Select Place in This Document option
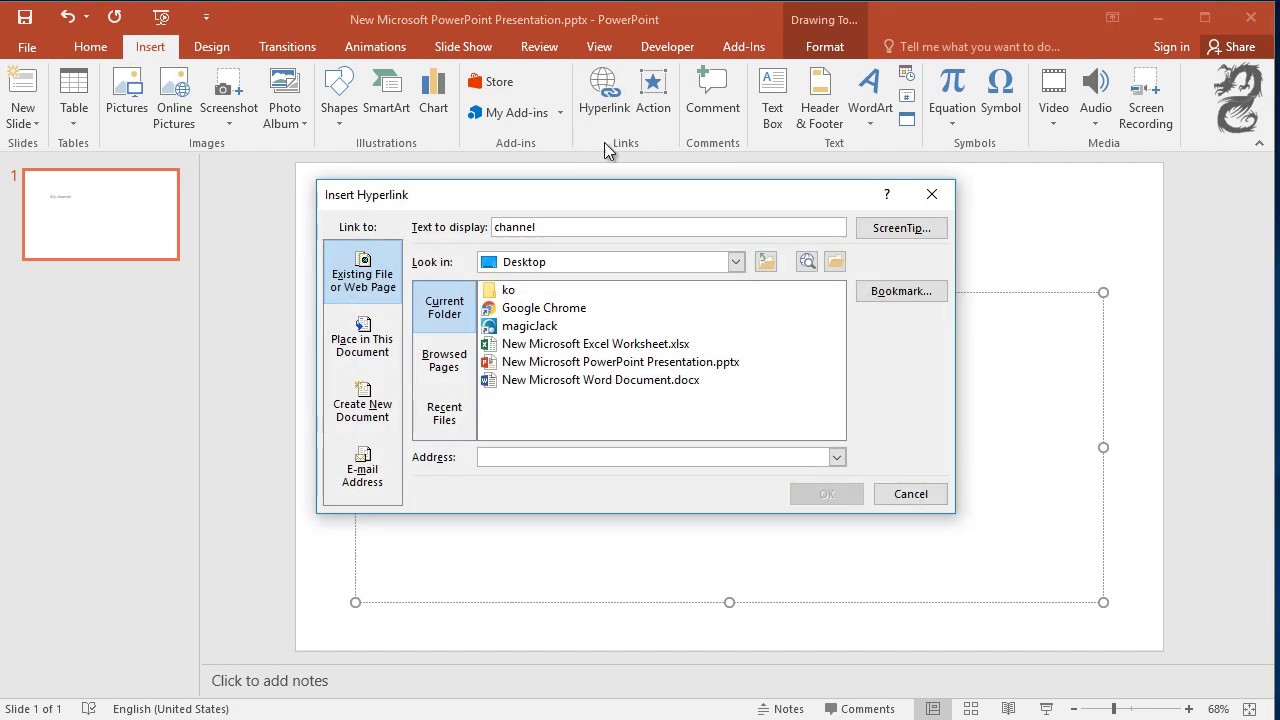The image size is (1280, 720). coord(363,337)
